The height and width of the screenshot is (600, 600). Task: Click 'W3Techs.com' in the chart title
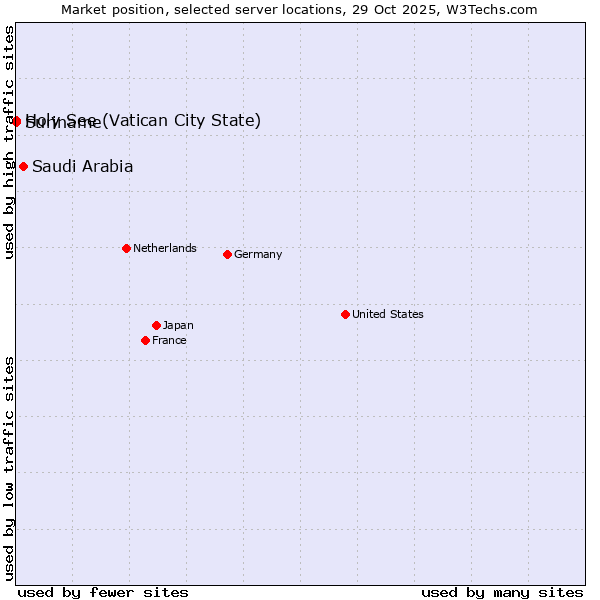click(x=495, y=9)
